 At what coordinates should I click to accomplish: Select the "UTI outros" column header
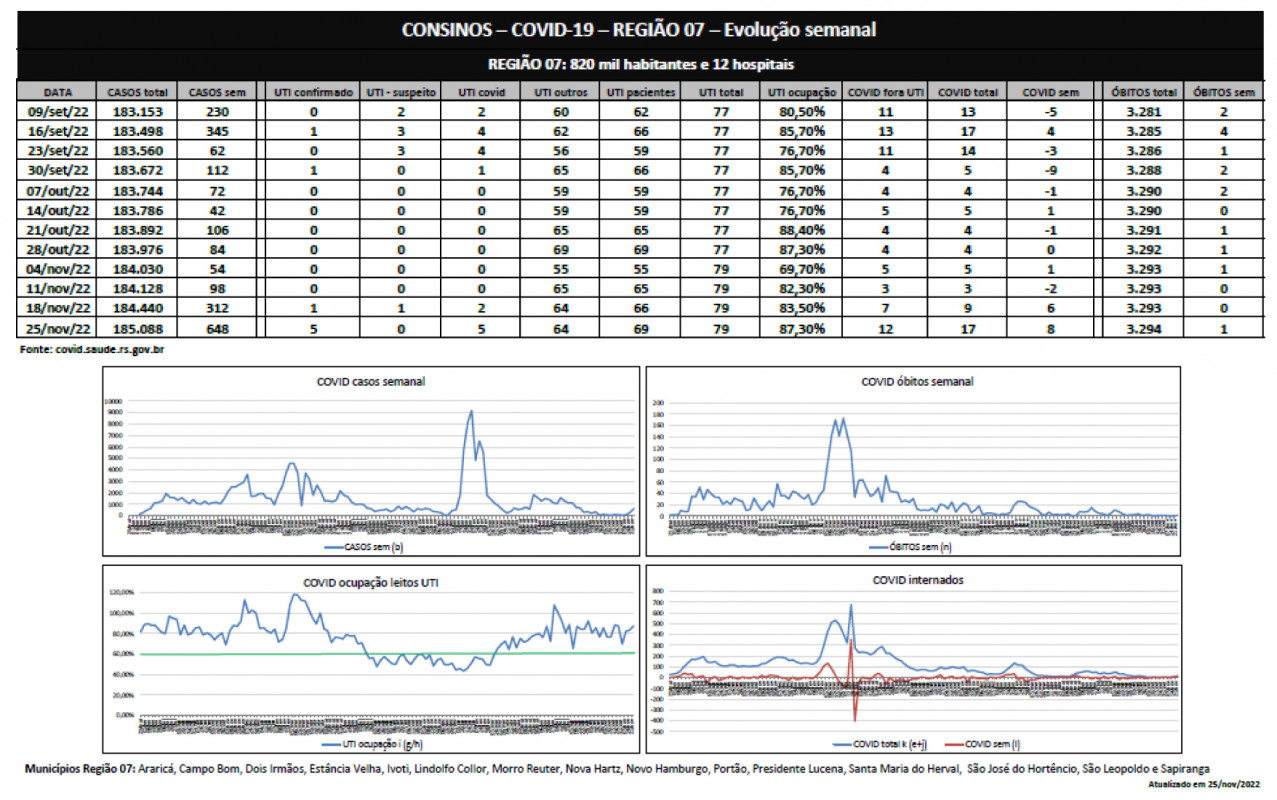pyautogui.click(x=560, y=93)
